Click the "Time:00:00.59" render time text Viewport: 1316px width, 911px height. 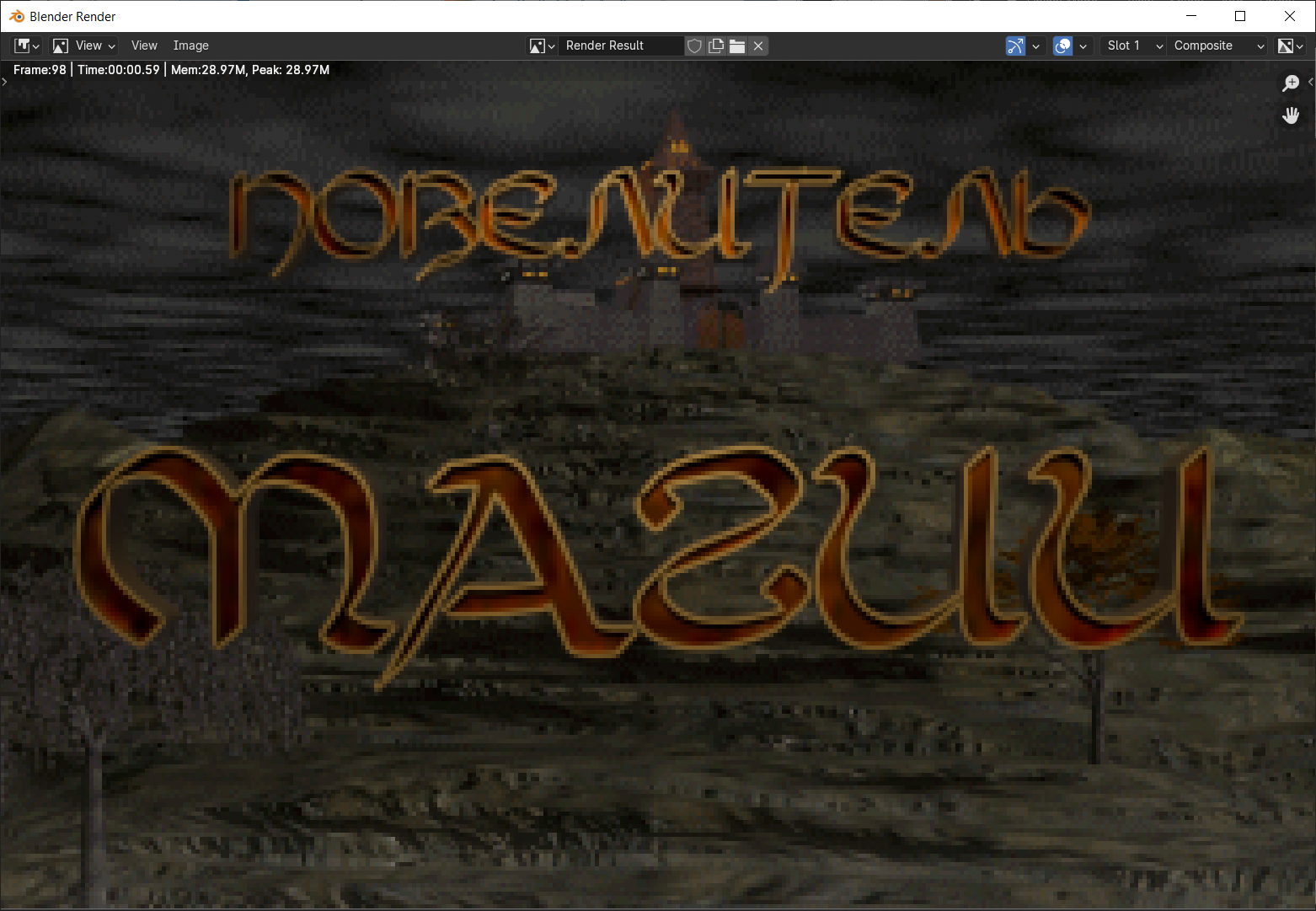tap(119, 70)
